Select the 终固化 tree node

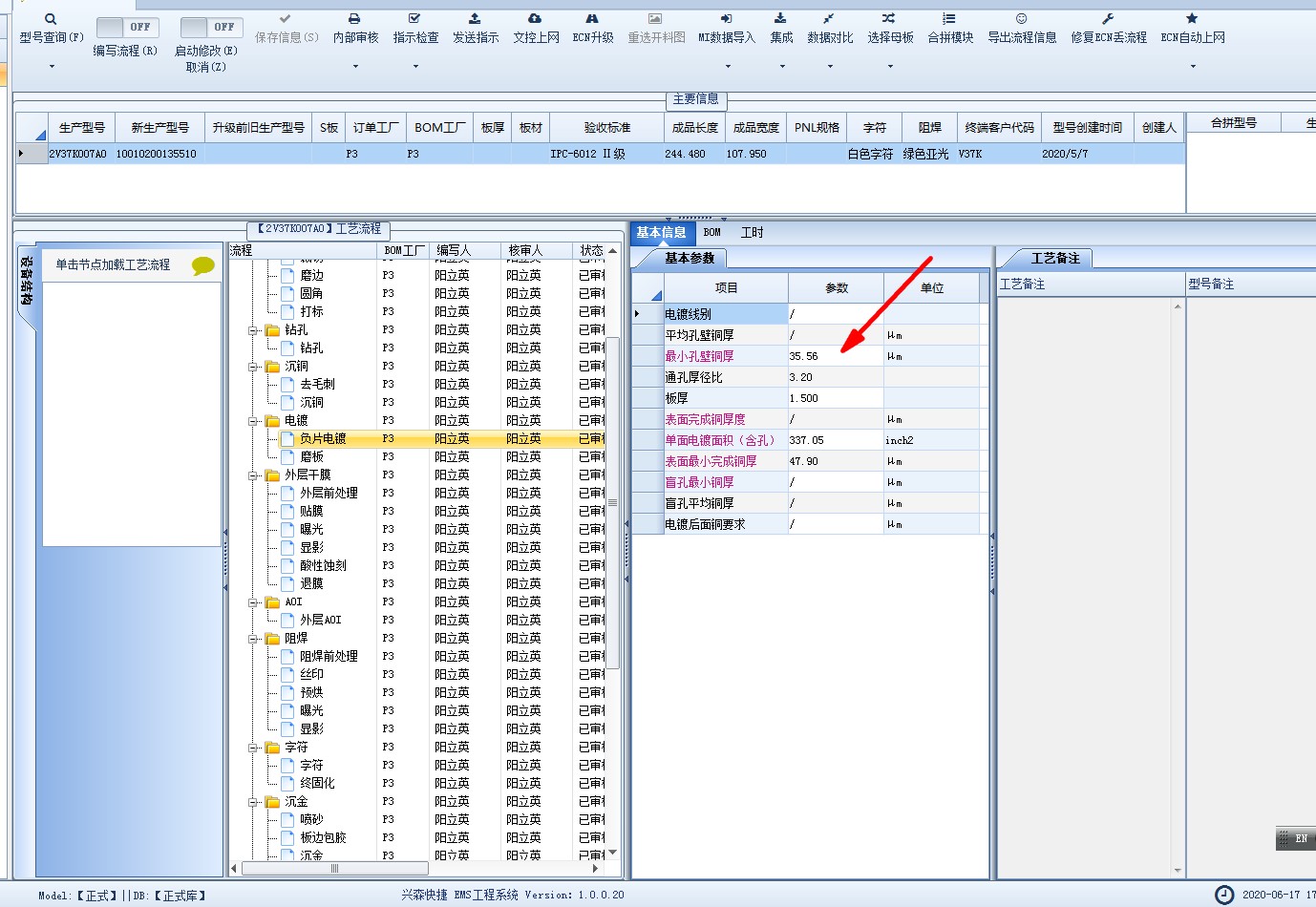point(317,784)
